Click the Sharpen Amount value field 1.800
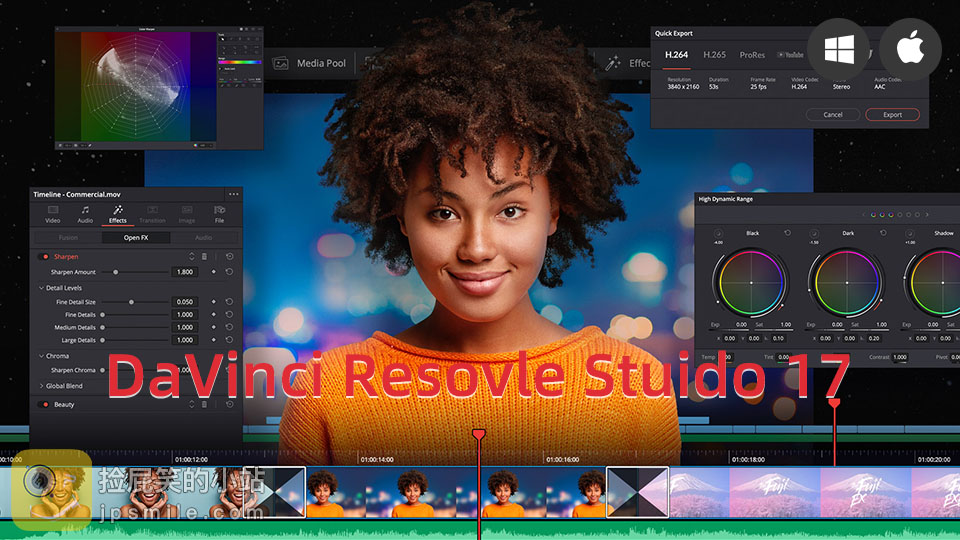960x540 pixels. pyautogui.click(x=184, y=272)
